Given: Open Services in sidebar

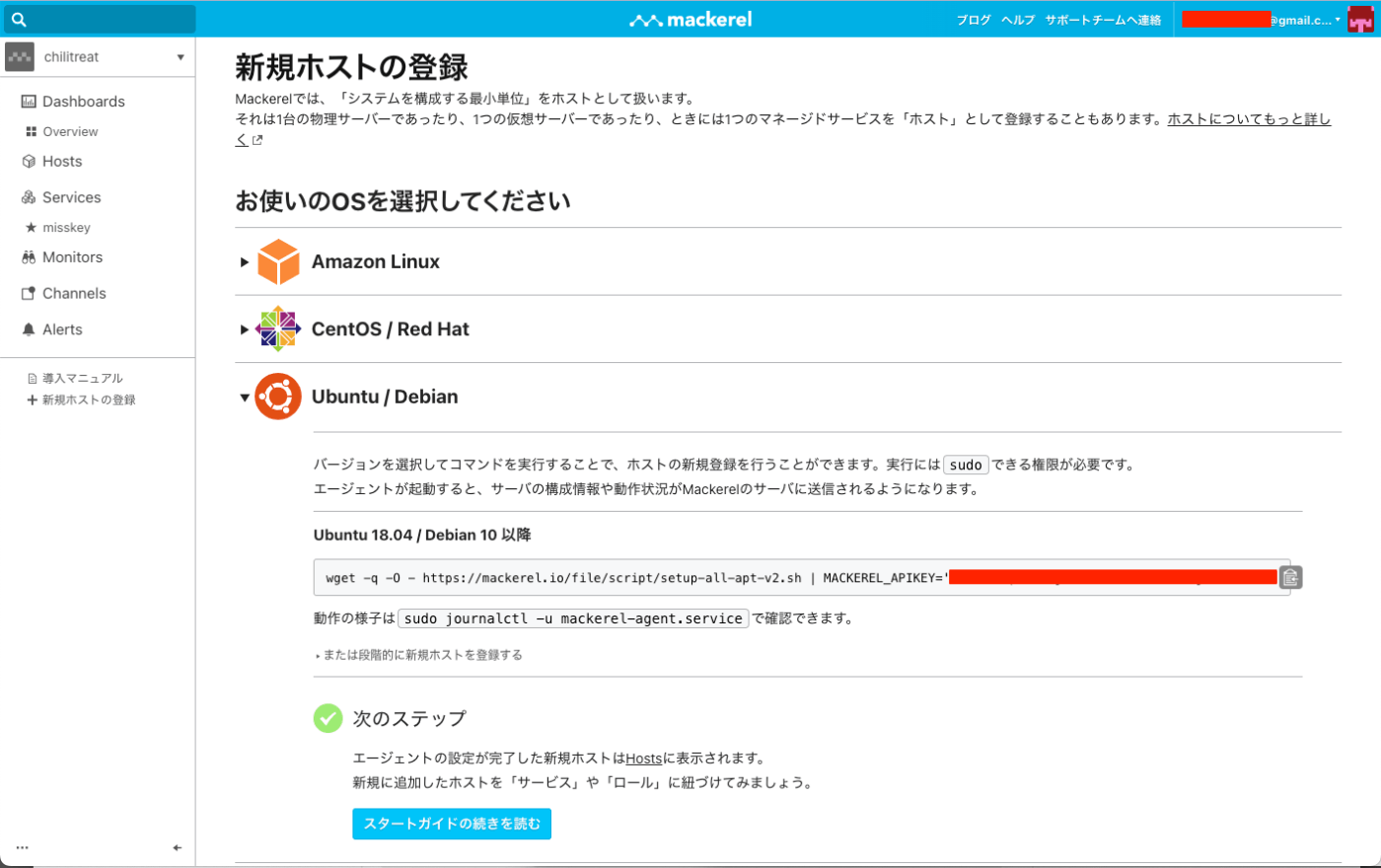Looking at the screenshot, I should 72,197.
